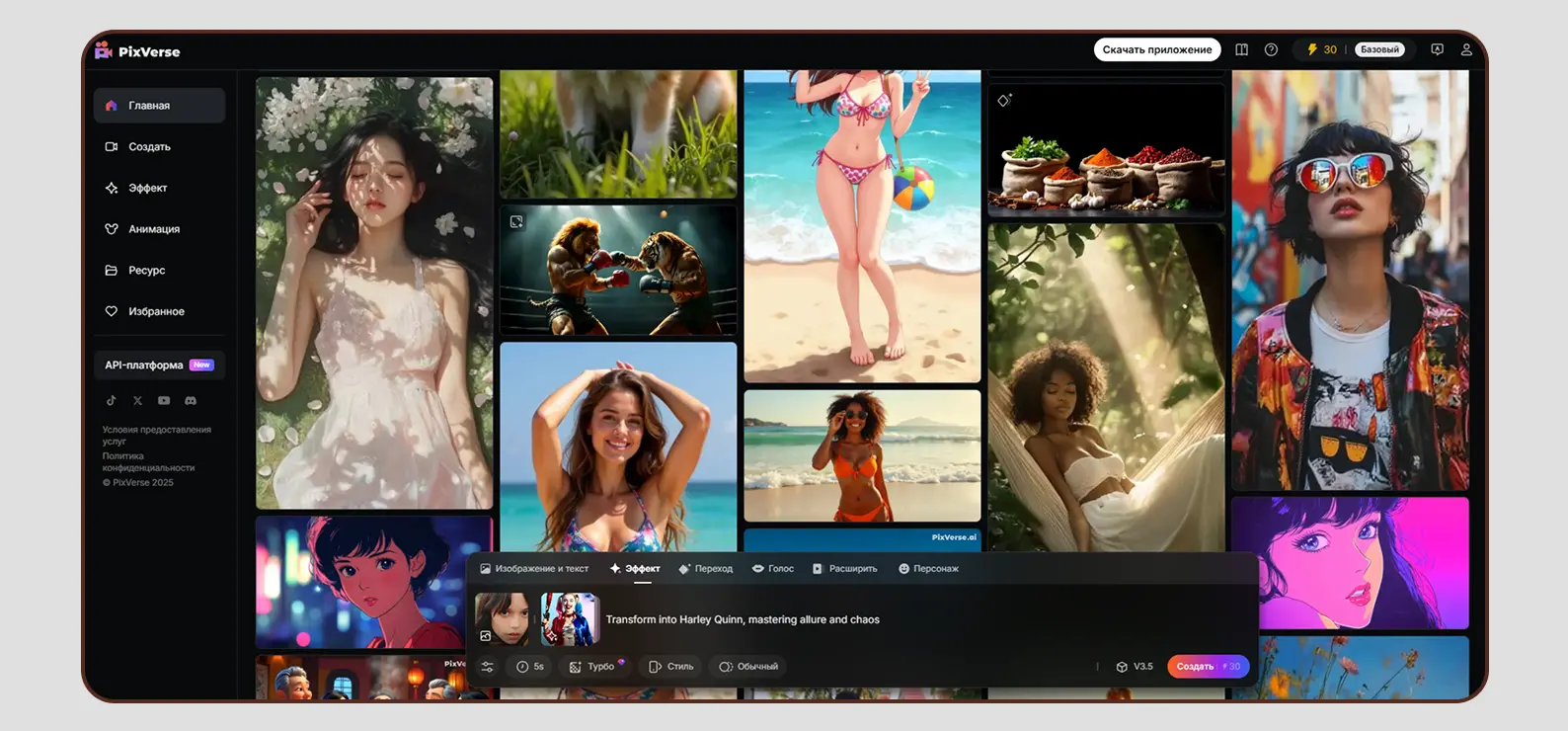
Task: Open the spice sacks image
Action: [1106, 150]
